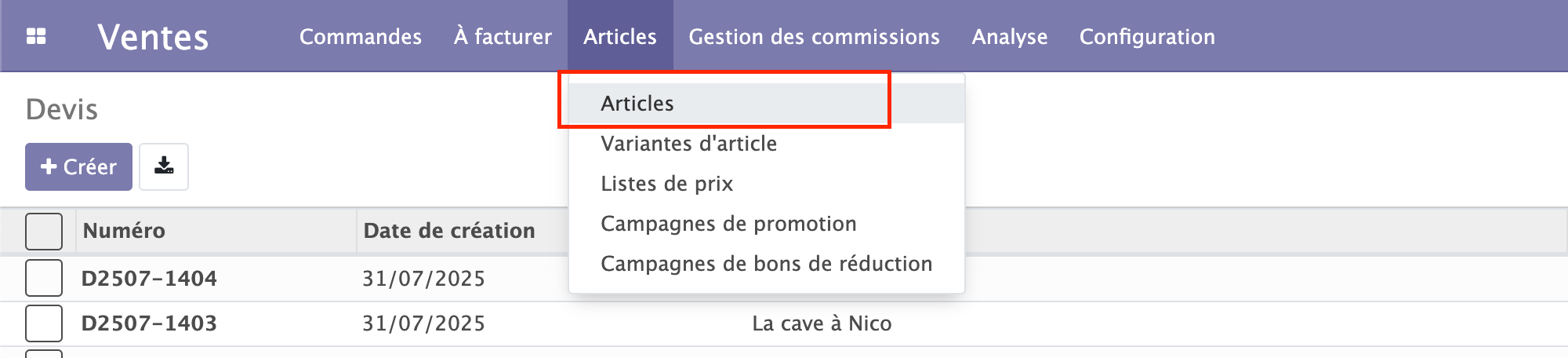Expand the À facturer menu
The height and width of the screenshot is (358, 1568).
pyautogui.click(x=503, y=36)
